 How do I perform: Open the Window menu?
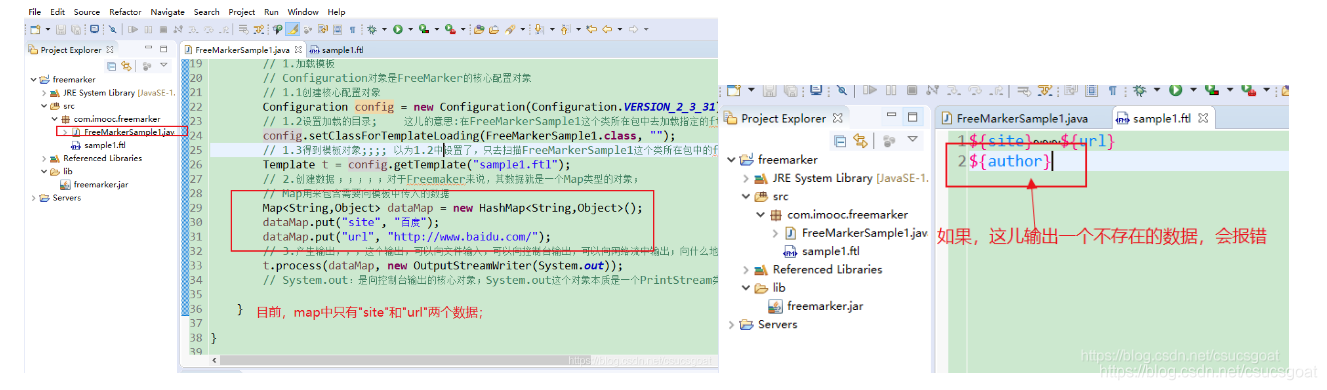(x=303, y=12)
